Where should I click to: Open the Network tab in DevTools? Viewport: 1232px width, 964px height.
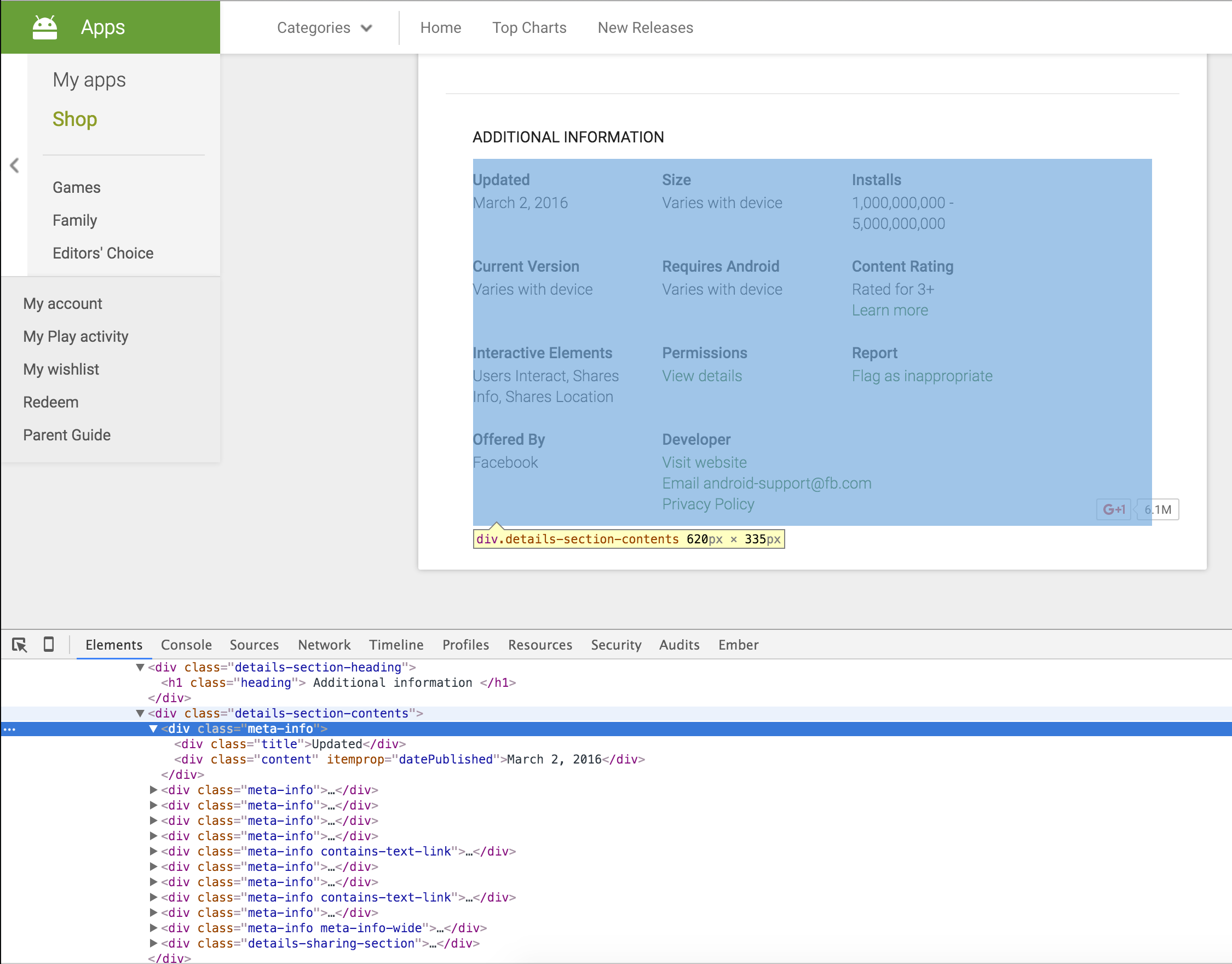(324, 645)
